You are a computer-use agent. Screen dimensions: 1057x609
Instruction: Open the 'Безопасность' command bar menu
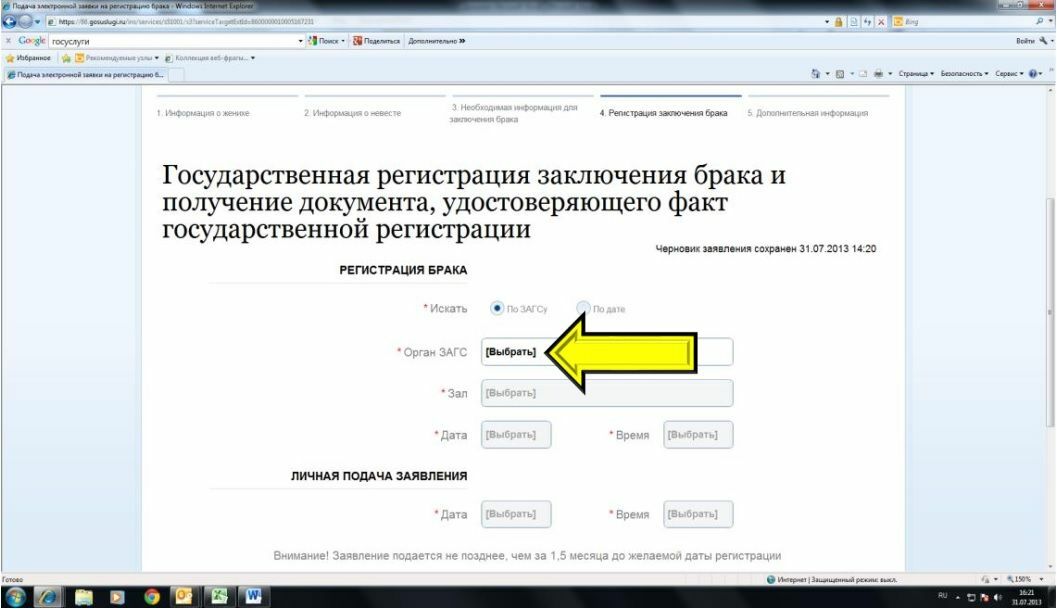[x=965, y=74]
